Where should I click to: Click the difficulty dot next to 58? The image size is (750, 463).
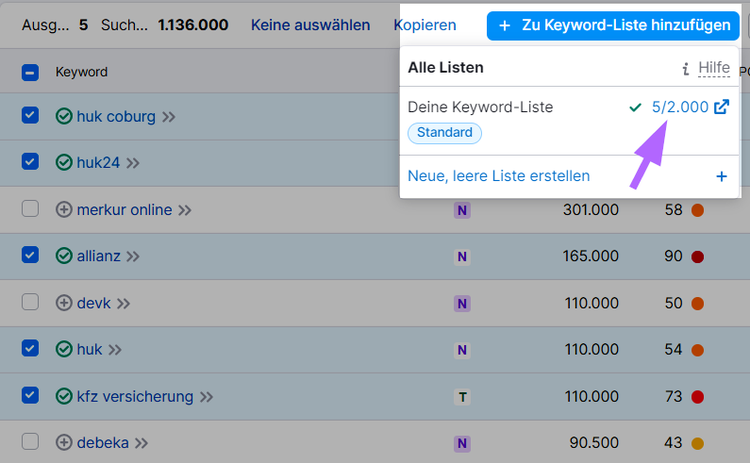(x=697, y=210)
